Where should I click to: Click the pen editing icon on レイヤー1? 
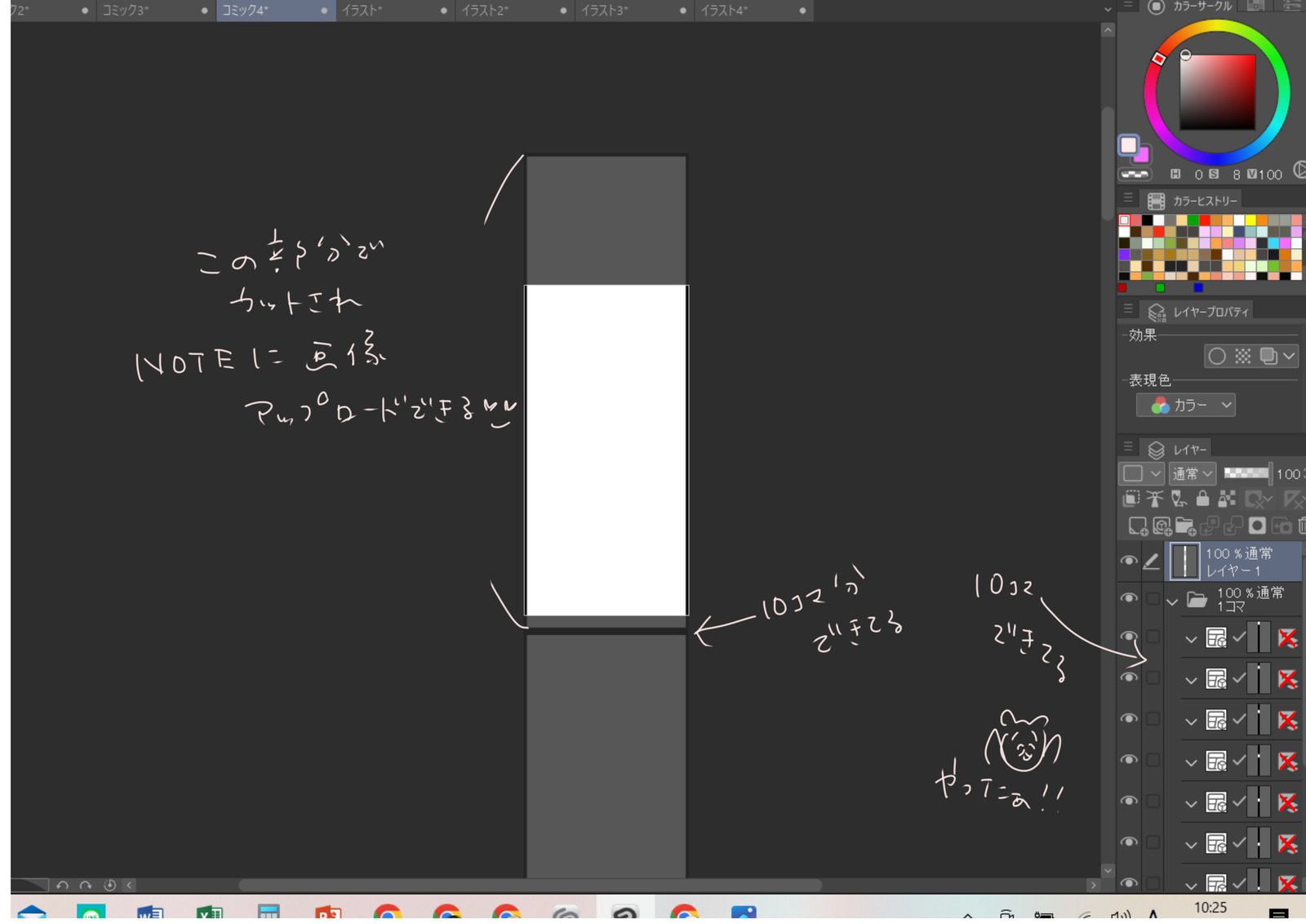(1151, 562)
